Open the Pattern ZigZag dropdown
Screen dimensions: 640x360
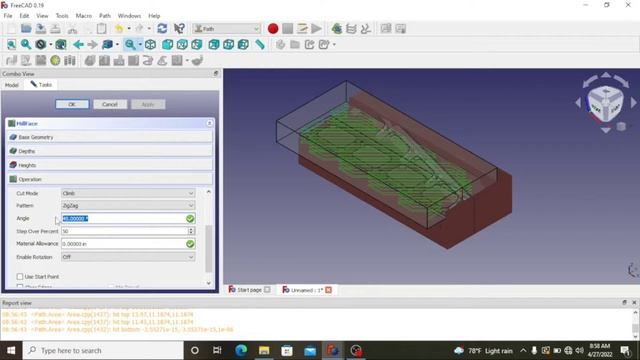pos(128,206)
